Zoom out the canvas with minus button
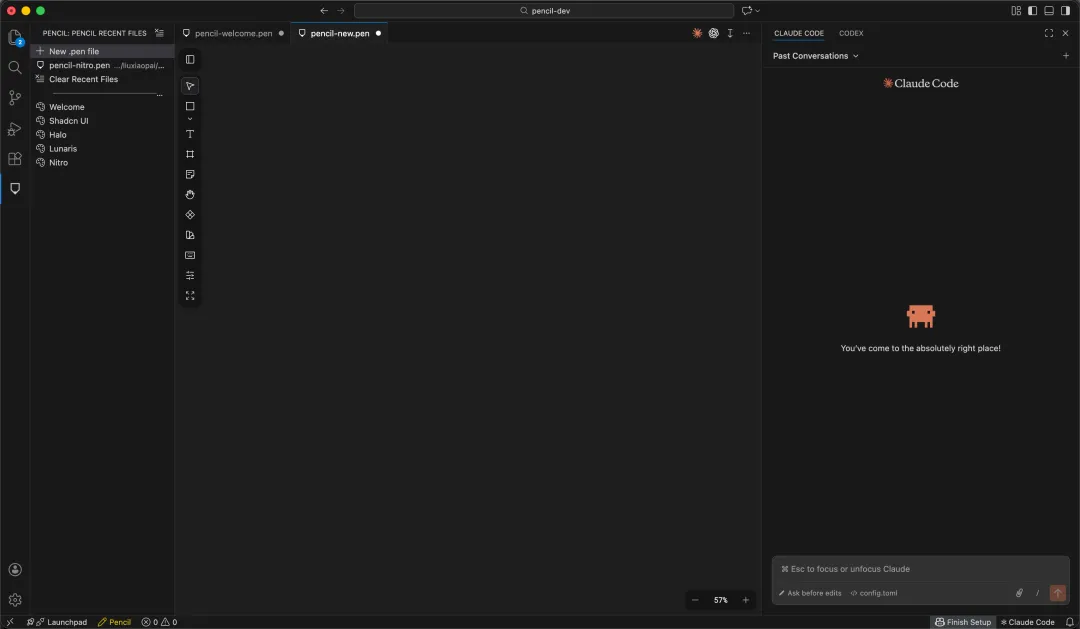The image size is (1080, 629). [695, 600]
